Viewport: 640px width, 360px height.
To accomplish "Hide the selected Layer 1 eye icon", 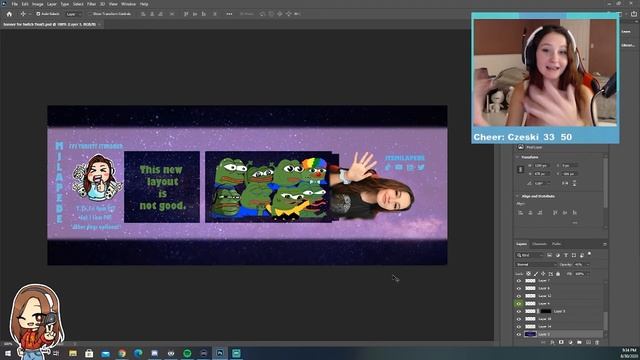I will pyautogui.click(x=519, y=334).
